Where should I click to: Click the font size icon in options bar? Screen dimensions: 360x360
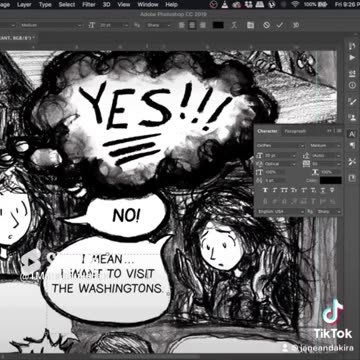coord(93,25)
